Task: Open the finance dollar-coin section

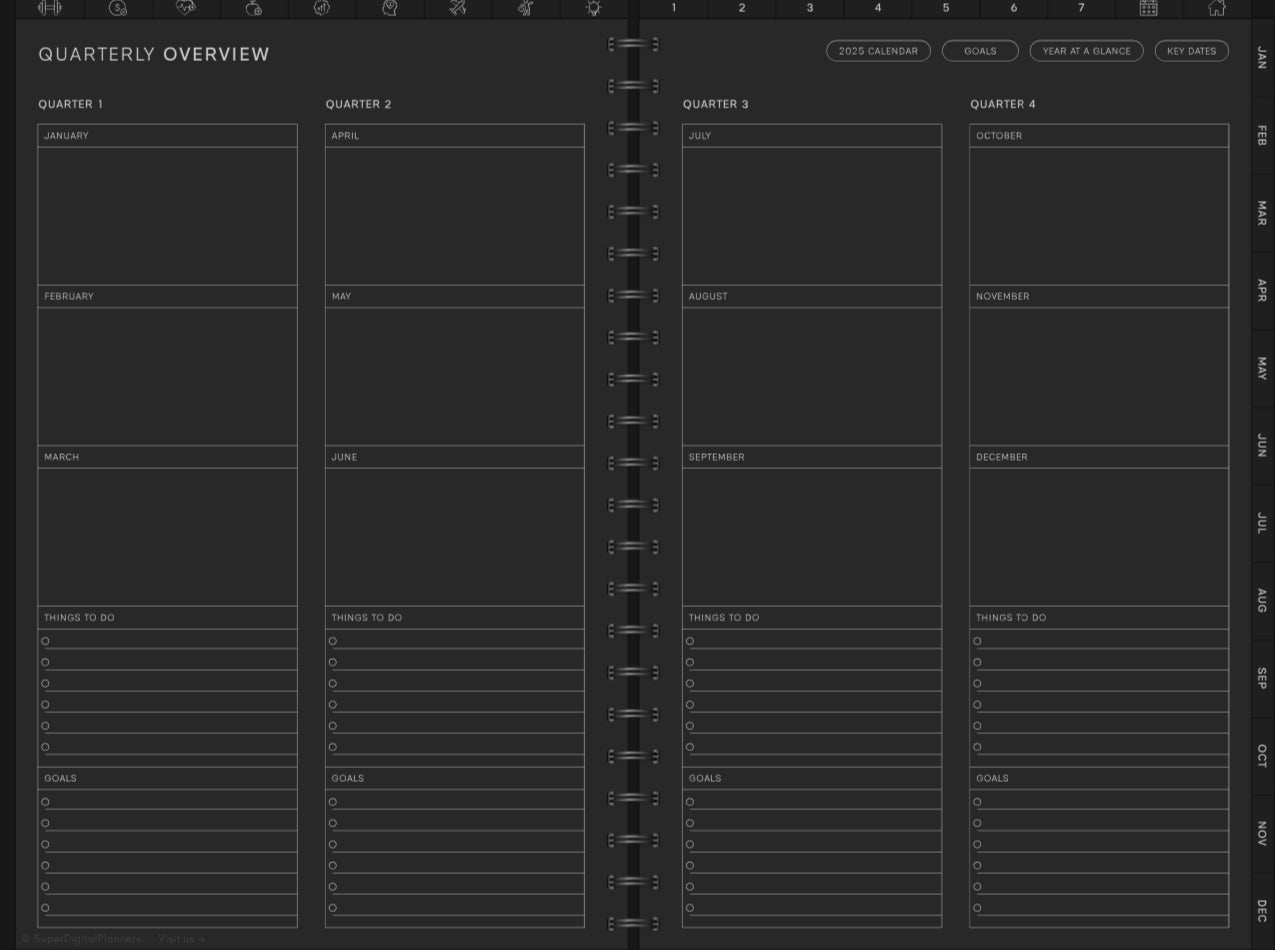Action: (x=118, y=8)
